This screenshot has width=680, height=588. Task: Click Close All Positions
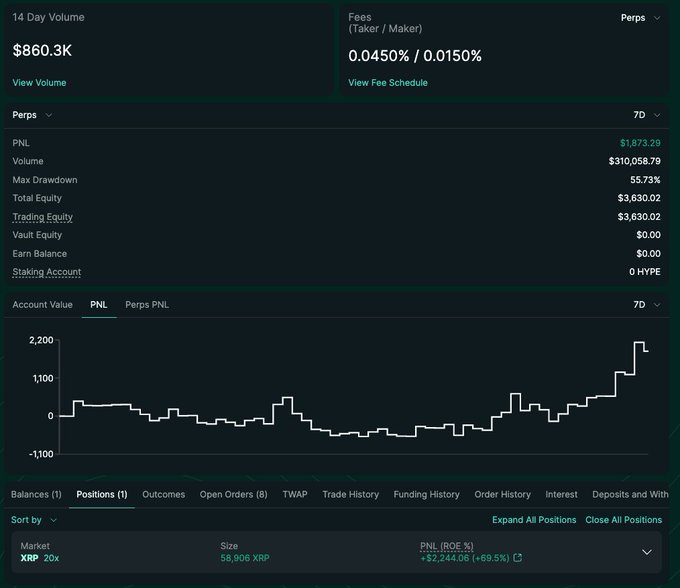[624, 520]
